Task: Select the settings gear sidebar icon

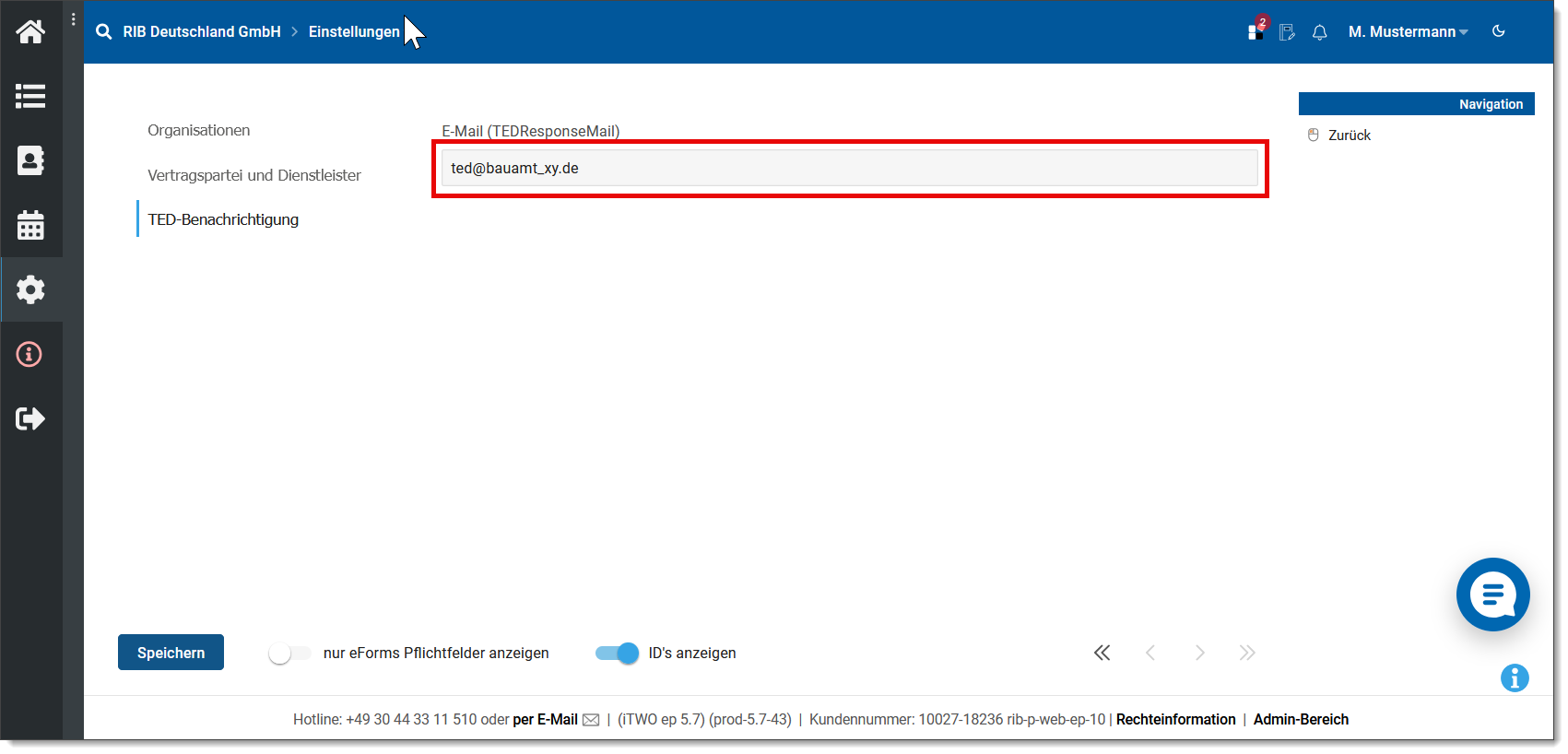Action: coord(30,289)
